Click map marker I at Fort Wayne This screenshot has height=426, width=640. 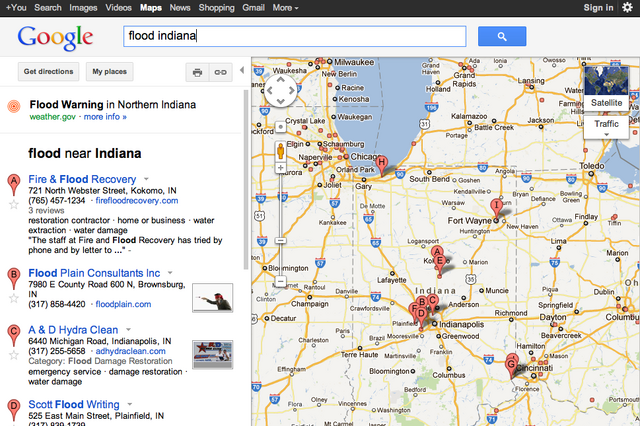coord(496,209)
